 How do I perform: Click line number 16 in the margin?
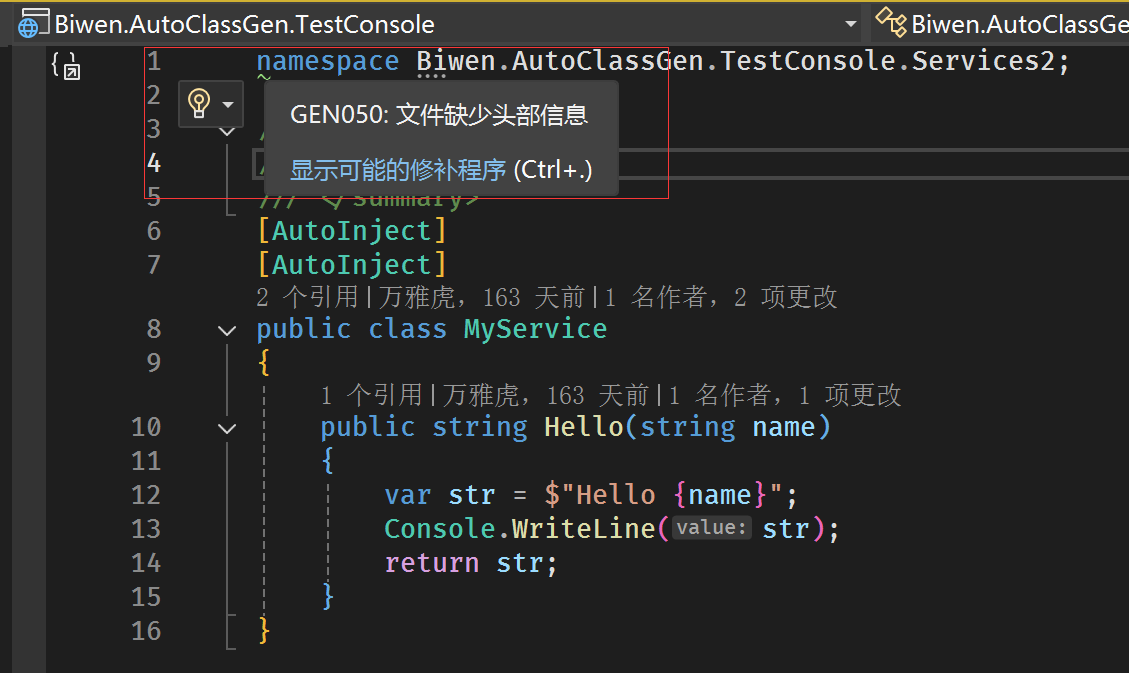(146, 631)
